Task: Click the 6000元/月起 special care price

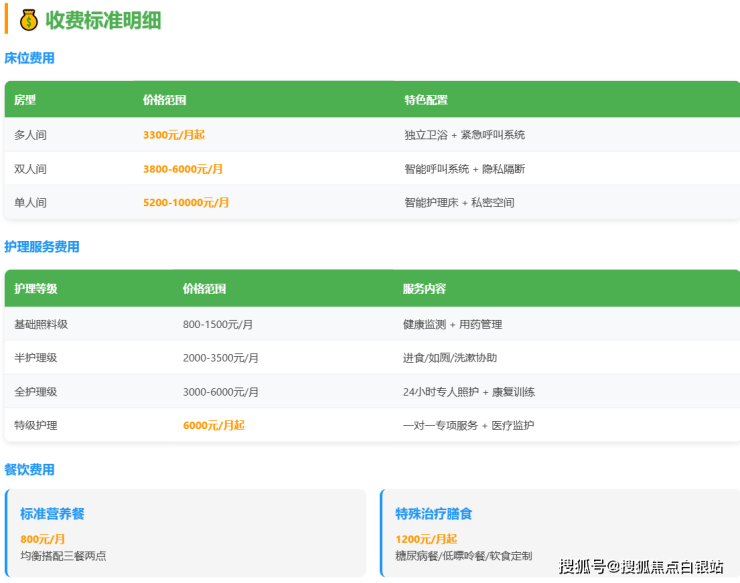Action: 213,425
